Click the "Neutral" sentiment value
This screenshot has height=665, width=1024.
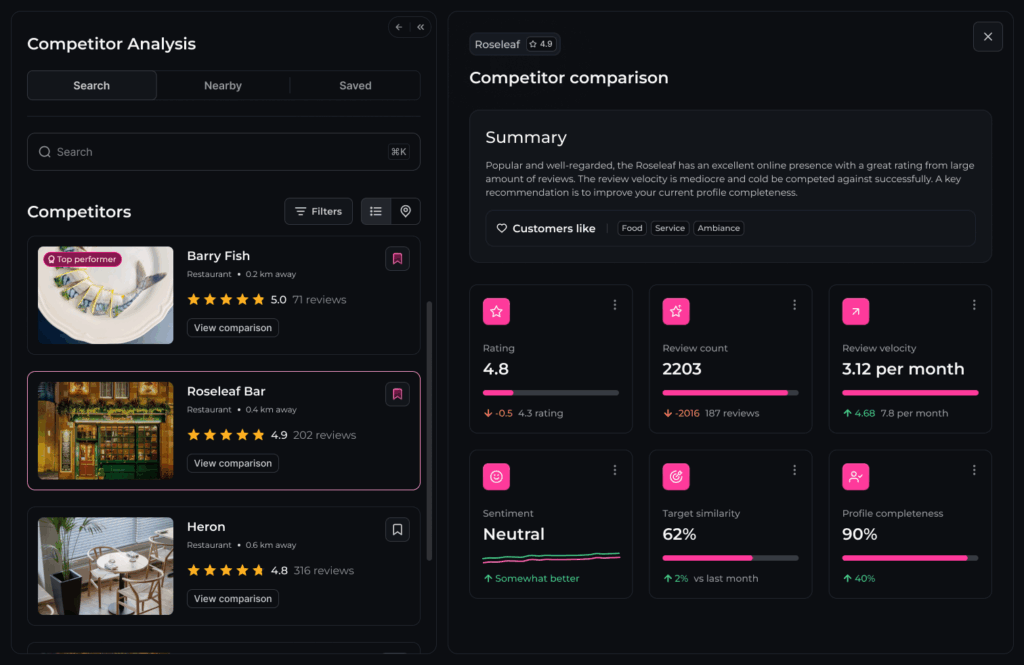(x=513, y=534)
